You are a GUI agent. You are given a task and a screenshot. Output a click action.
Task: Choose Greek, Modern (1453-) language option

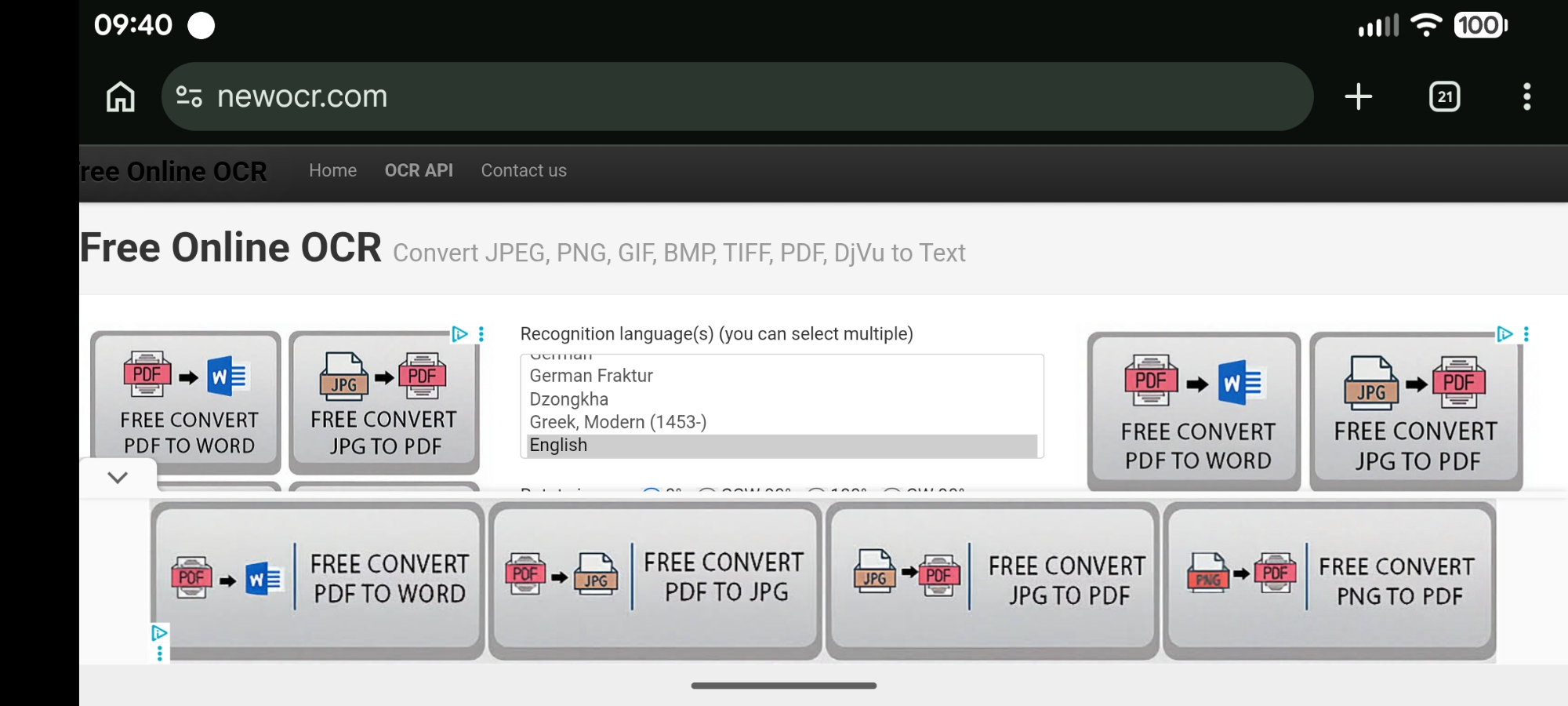pyautogui.click(x=618, y=422)
